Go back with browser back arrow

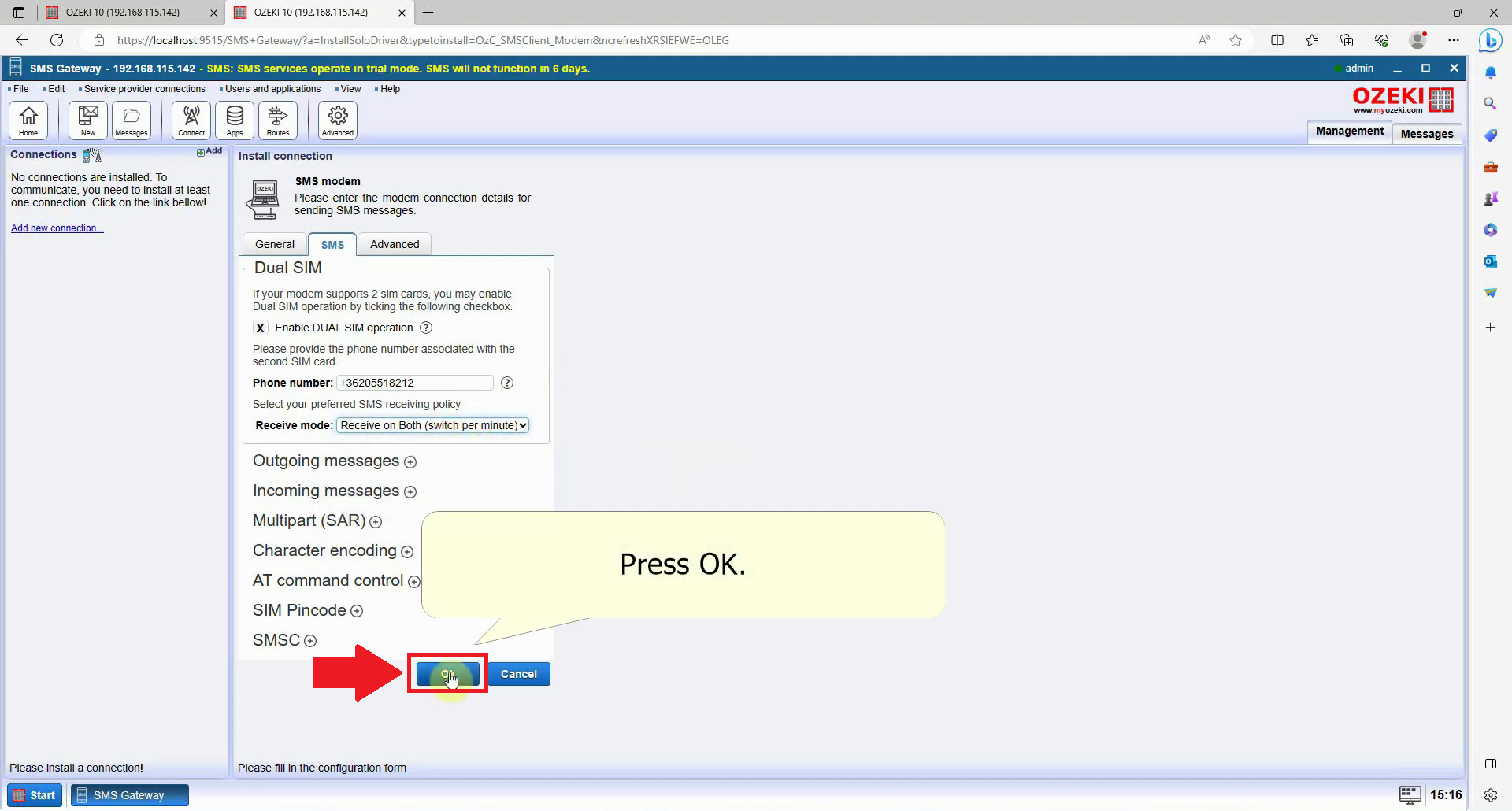[21, 40]
